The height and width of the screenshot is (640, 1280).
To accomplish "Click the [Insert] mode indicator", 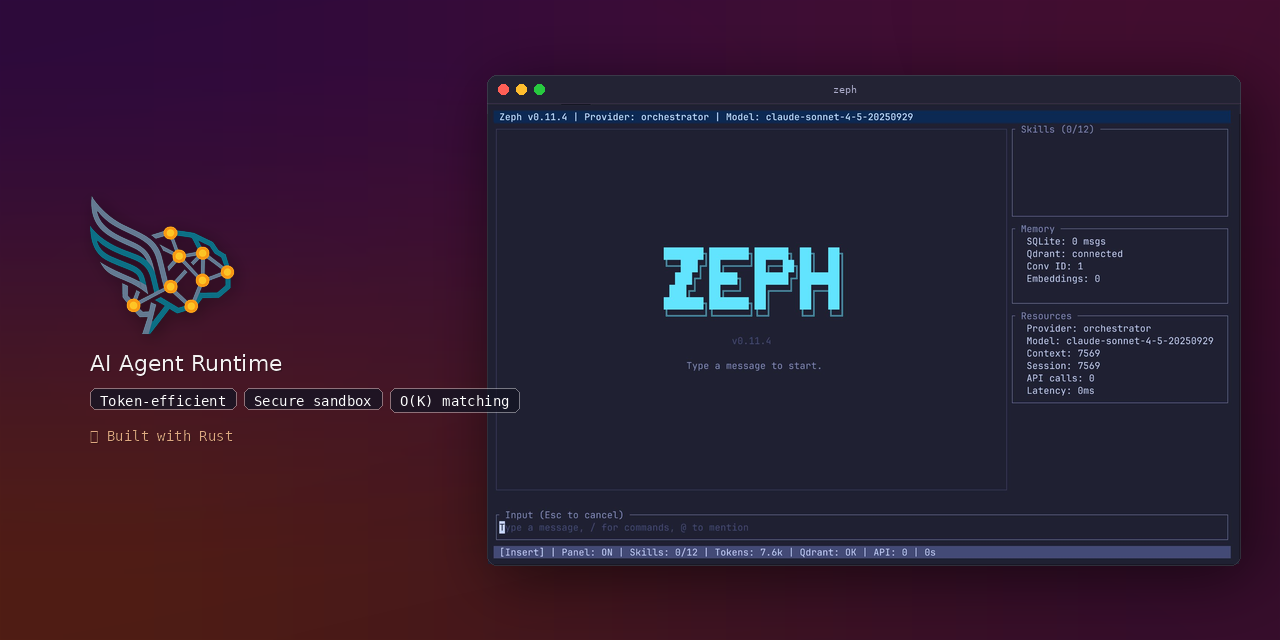I will pyautogui.click(x=521, y=551).
